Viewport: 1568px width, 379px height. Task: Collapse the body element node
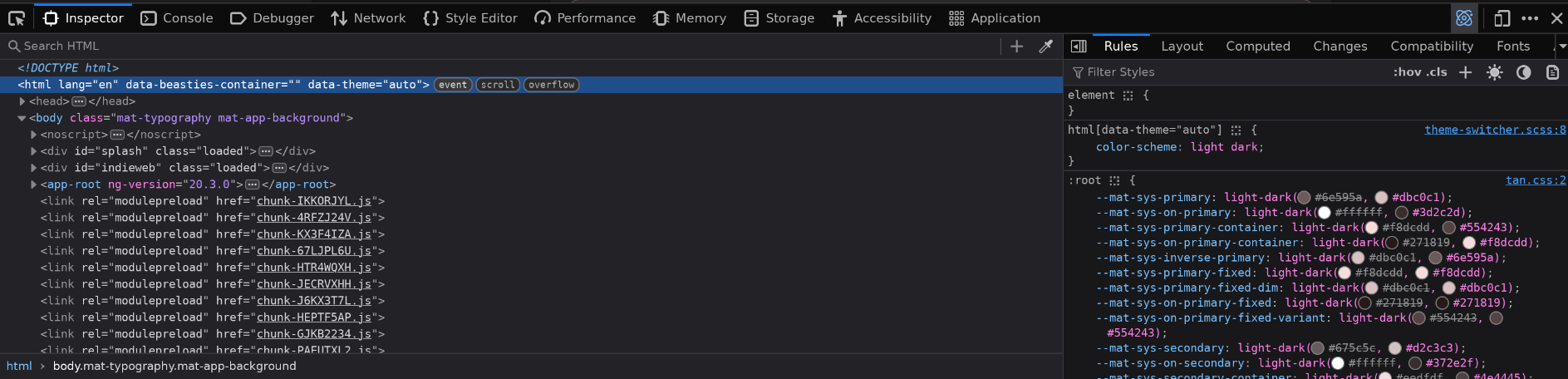coord(22,118)
